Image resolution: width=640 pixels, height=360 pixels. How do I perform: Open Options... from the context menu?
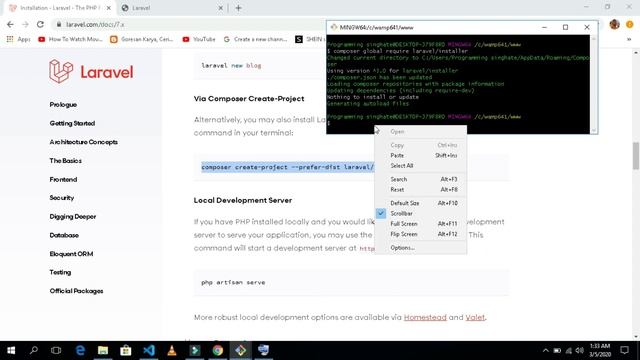coord(420,248)
